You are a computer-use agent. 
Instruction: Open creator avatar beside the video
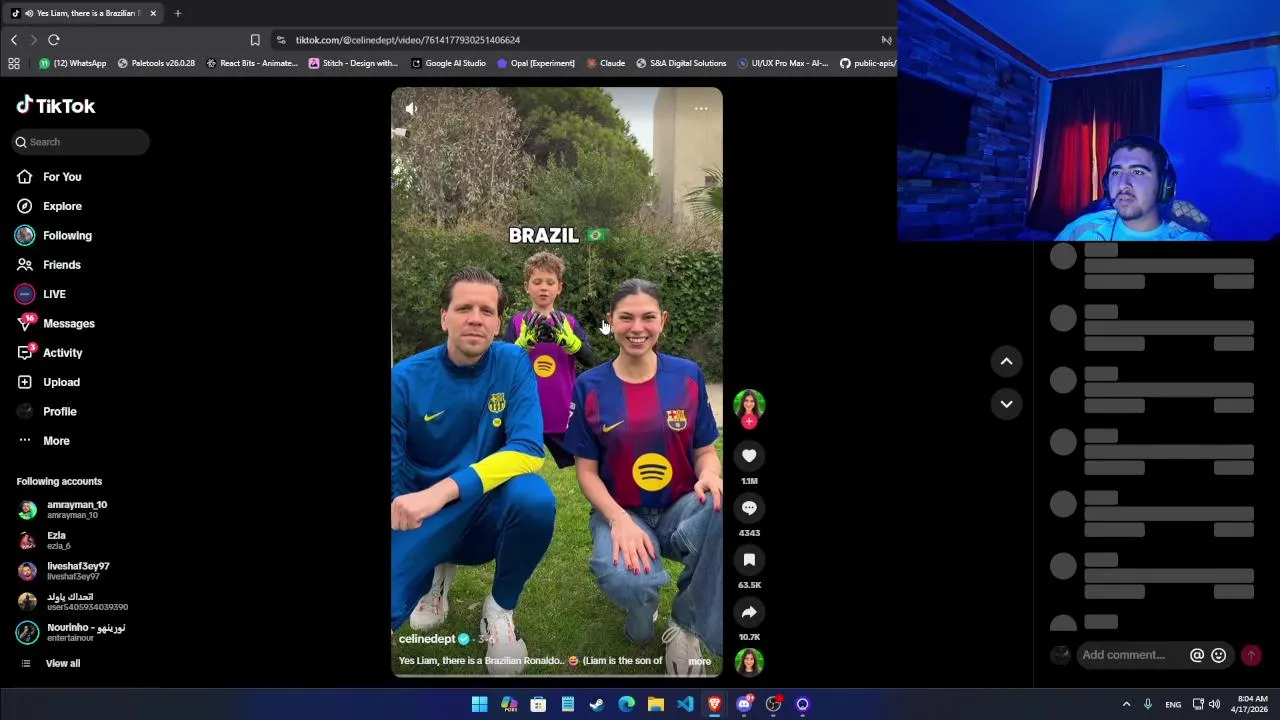[x=749, y=404]
